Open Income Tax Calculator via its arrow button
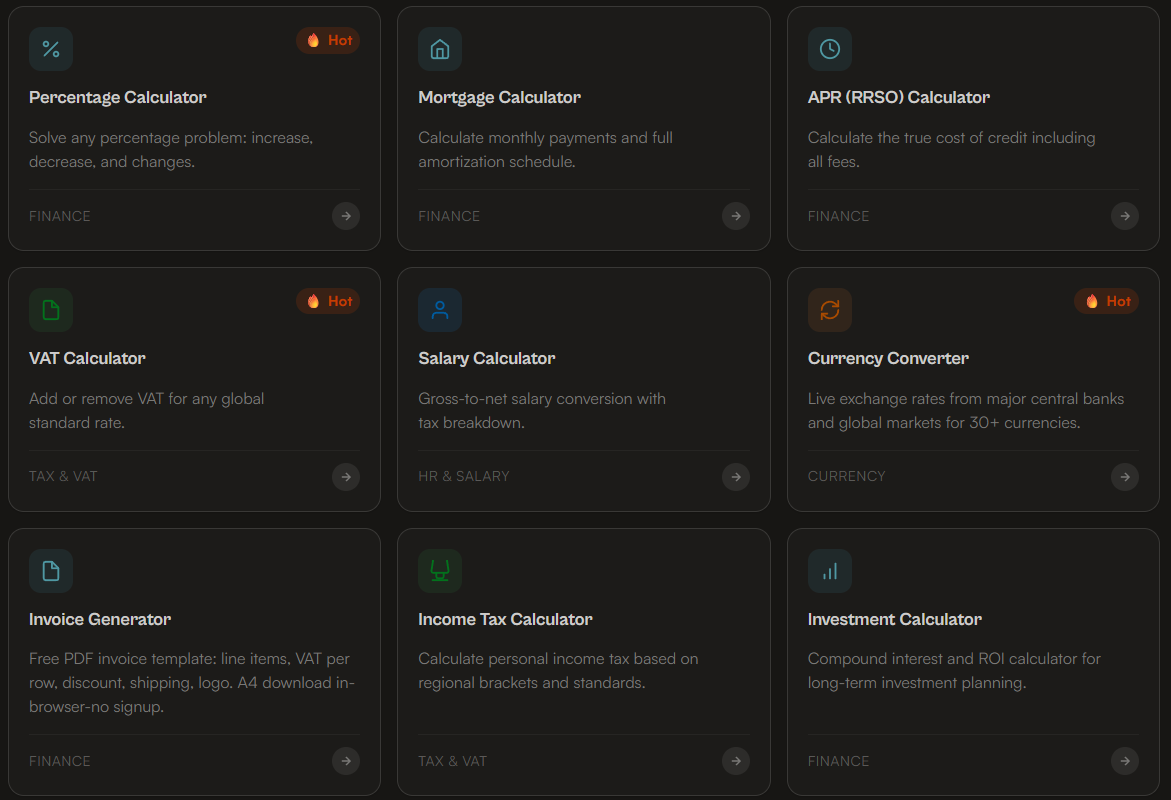 tap(736, 761)
